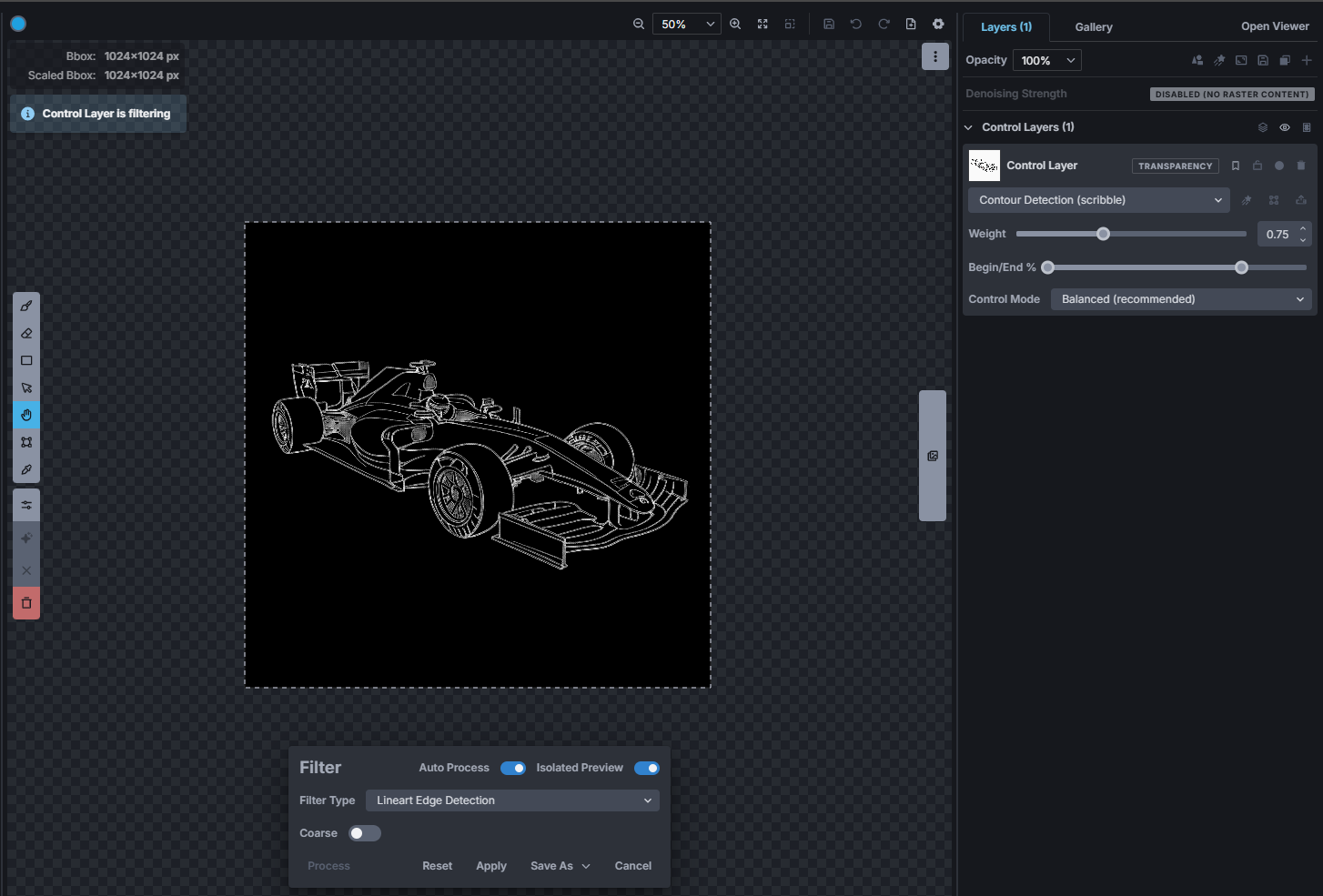Increase Weight value with up stepper
This screenshot has height=896, width=1323.
pyautogui.click(x=1303, y=228)
